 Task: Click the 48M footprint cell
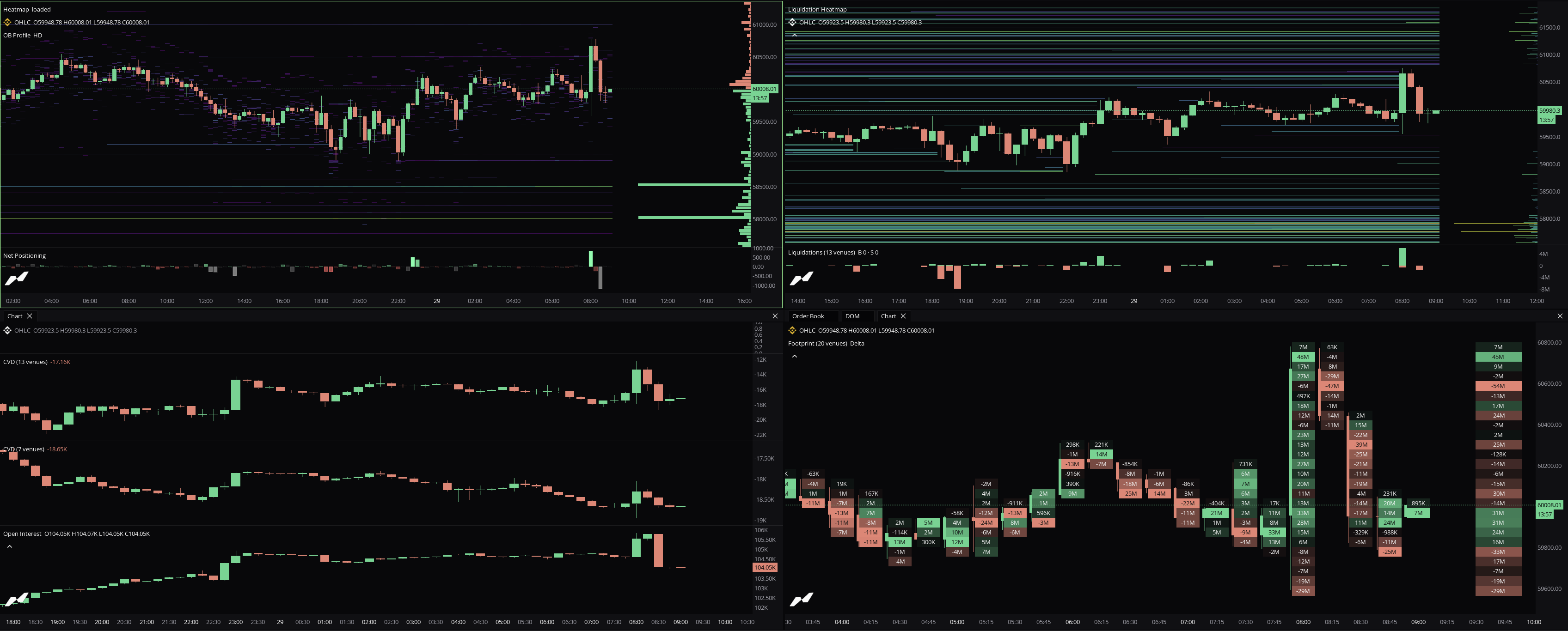coord(1303,357)
